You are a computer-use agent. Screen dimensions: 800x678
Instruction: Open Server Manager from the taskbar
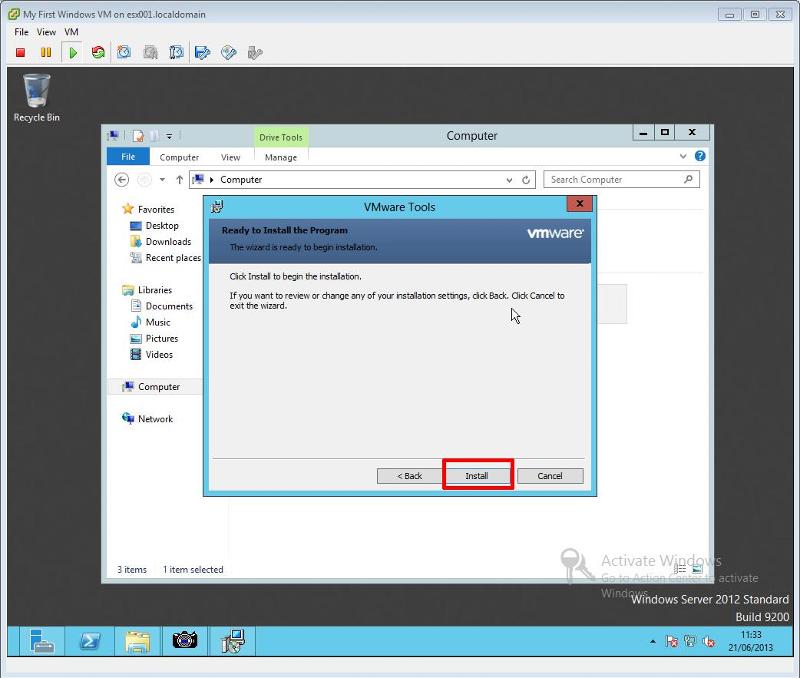click(x=42, y=641)
